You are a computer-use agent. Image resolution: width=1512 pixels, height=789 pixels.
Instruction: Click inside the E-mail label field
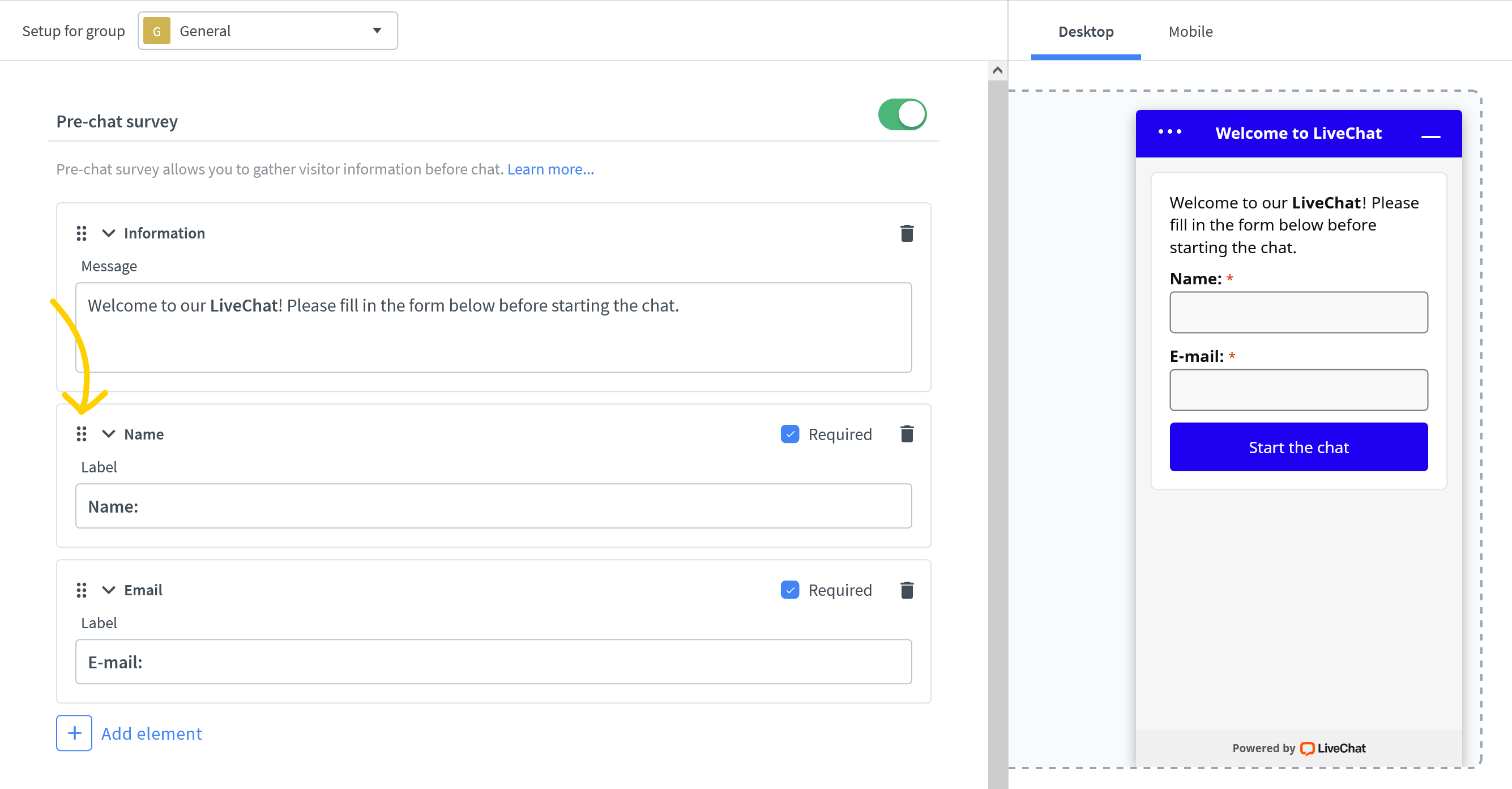pos(493,662)
